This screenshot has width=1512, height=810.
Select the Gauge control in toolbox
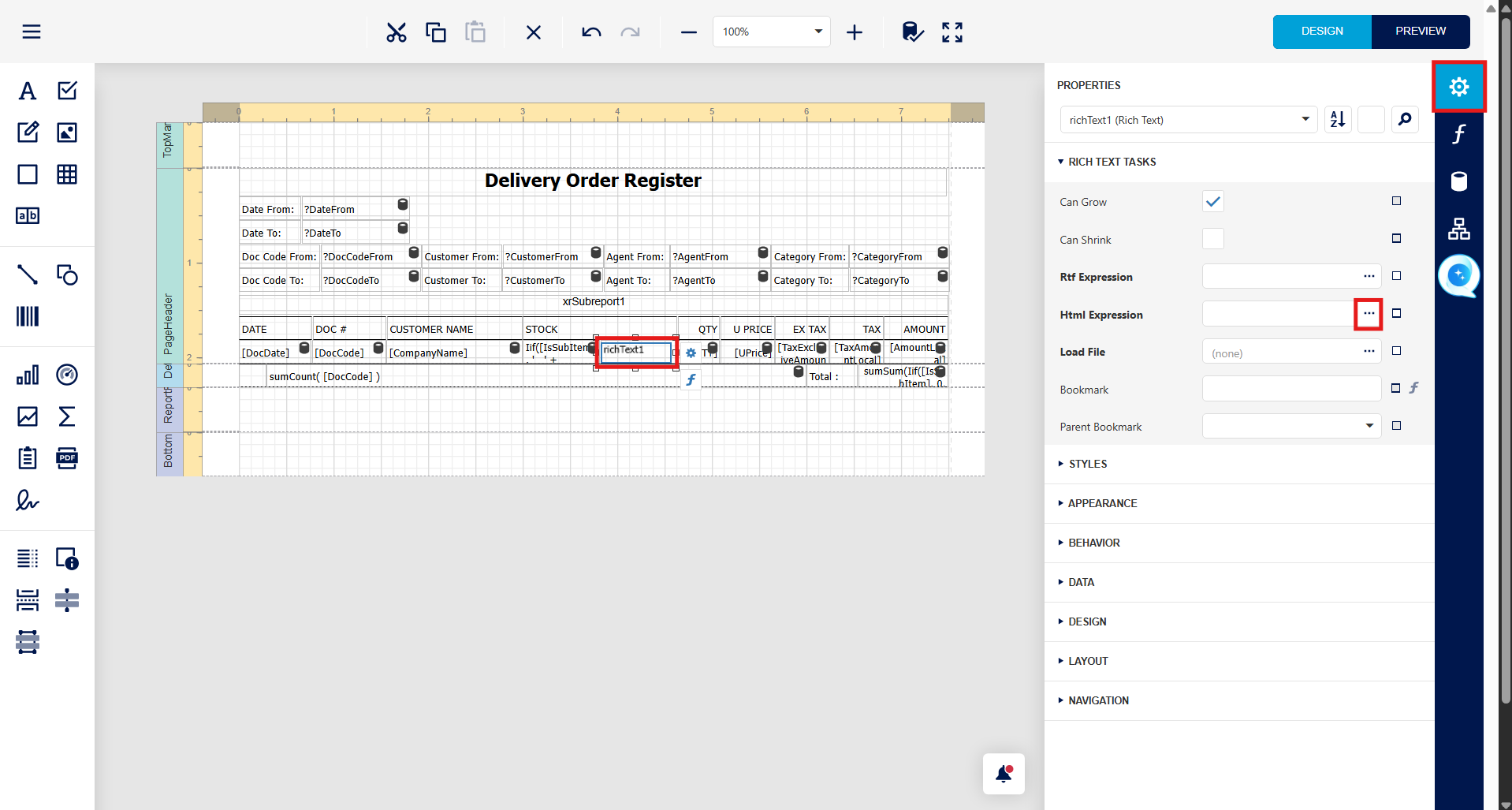coord(67,375)
